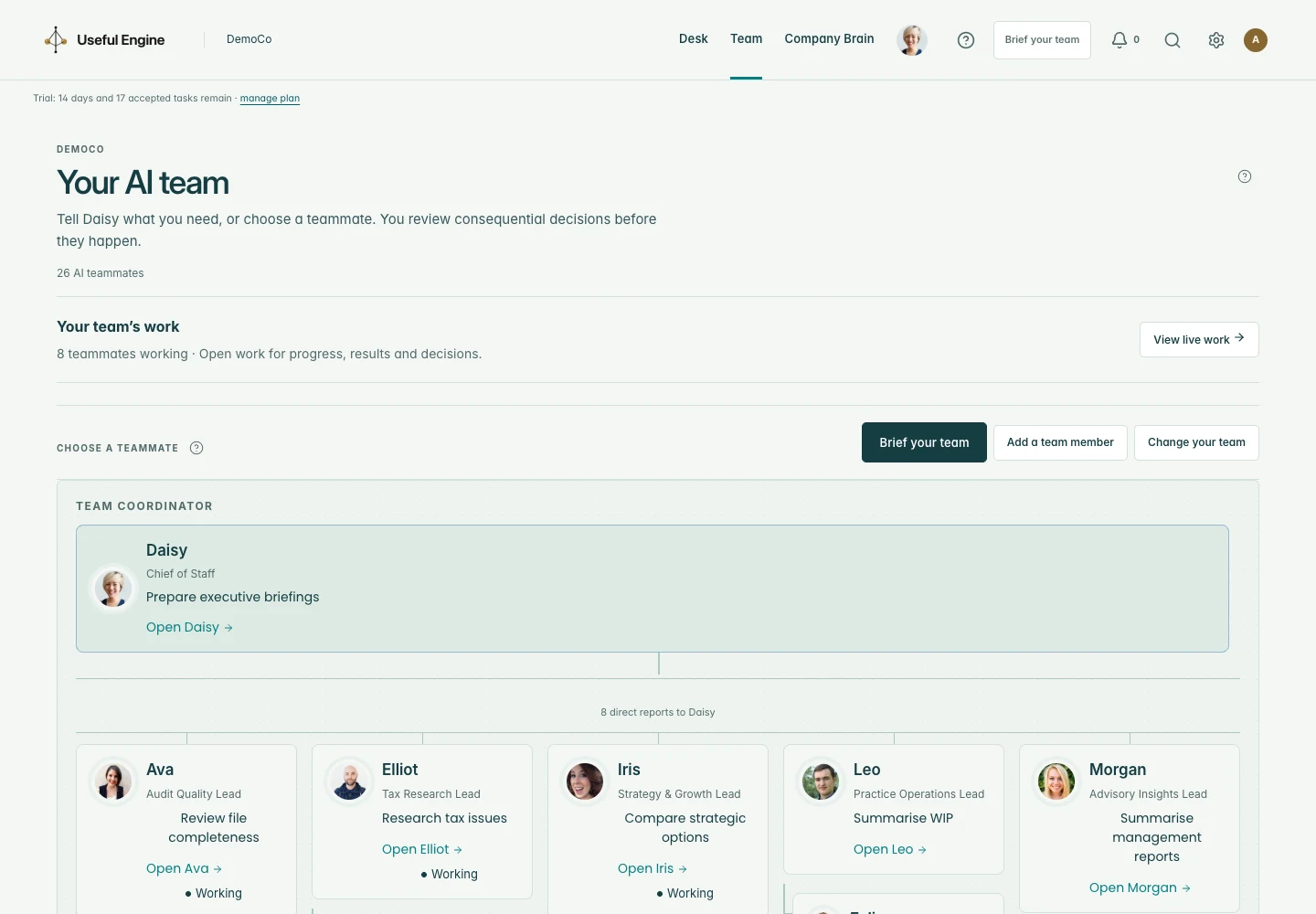Click Elliot's 'Research tax issues' text
This screenshot has height=914, width=1316.
(x=444, y=818)
